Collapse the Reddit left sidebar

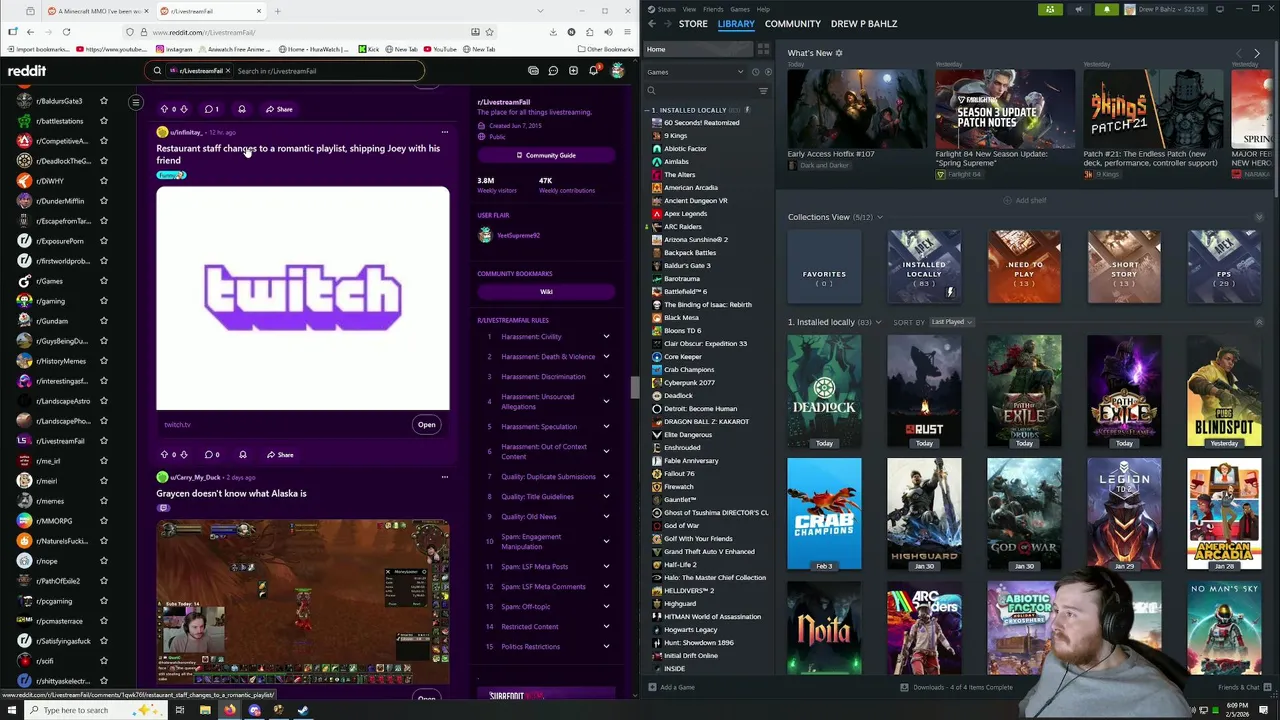pos(136,102)
